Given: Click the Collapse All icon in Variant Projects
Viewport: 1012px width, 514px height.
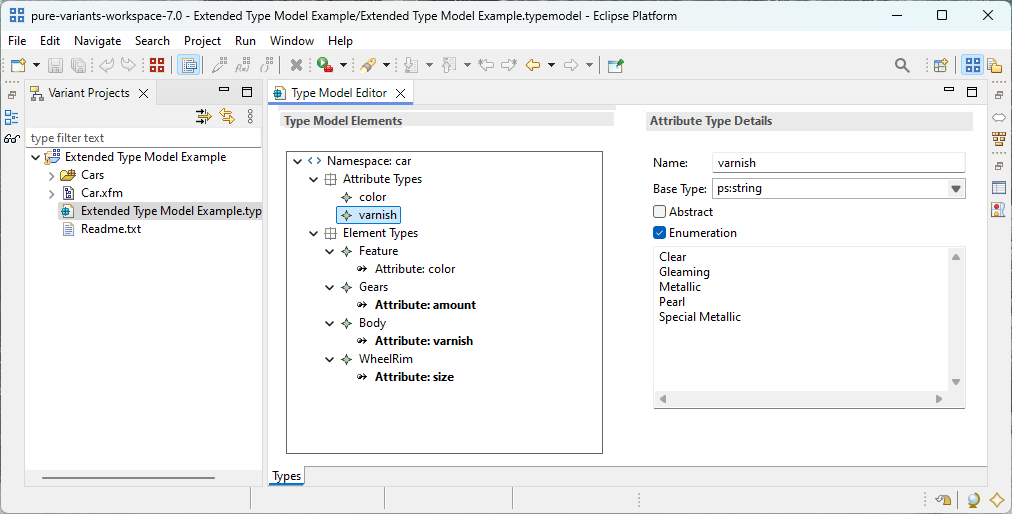Looking at the screenshot, I should point(204,117).
